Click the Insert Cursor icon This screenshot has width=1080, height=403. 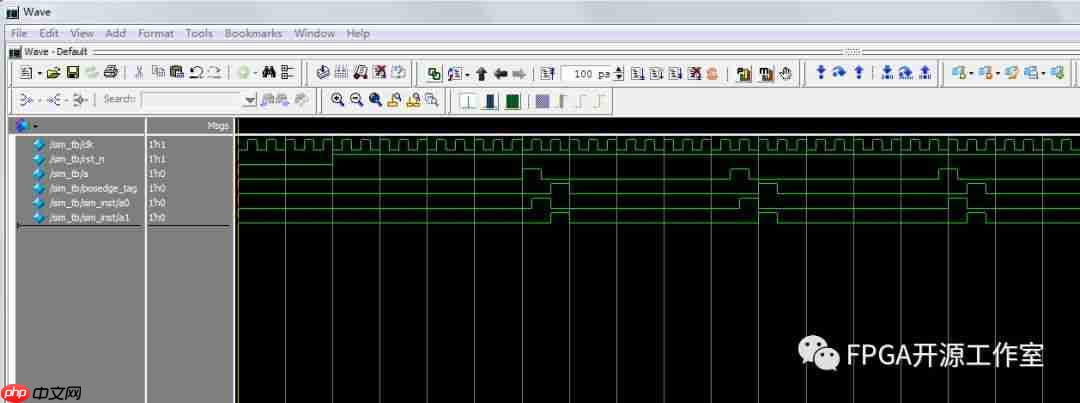pyautogui.click(x=468, y=101)
